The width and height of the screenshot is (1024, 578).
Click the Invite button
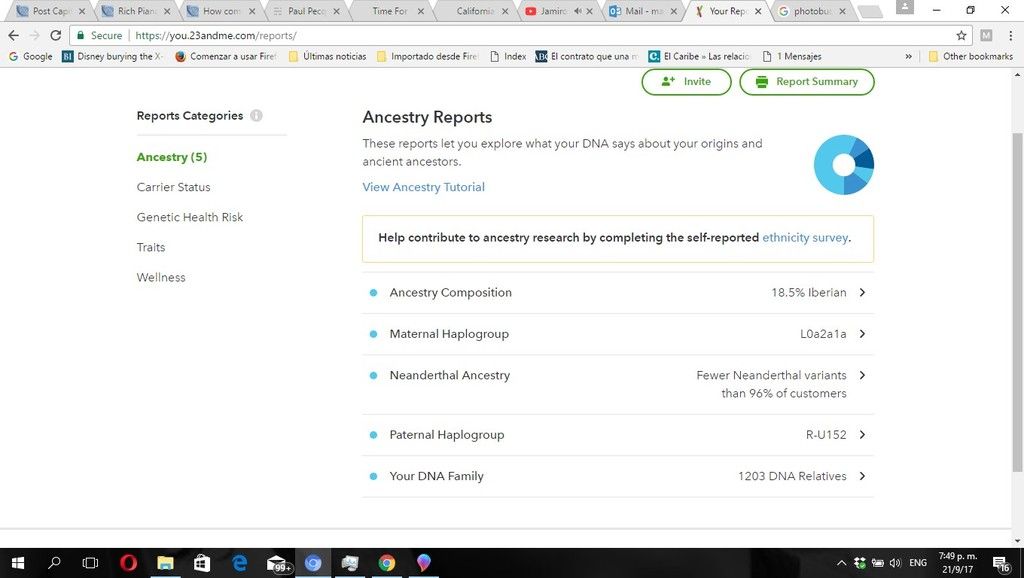[686, 82]
